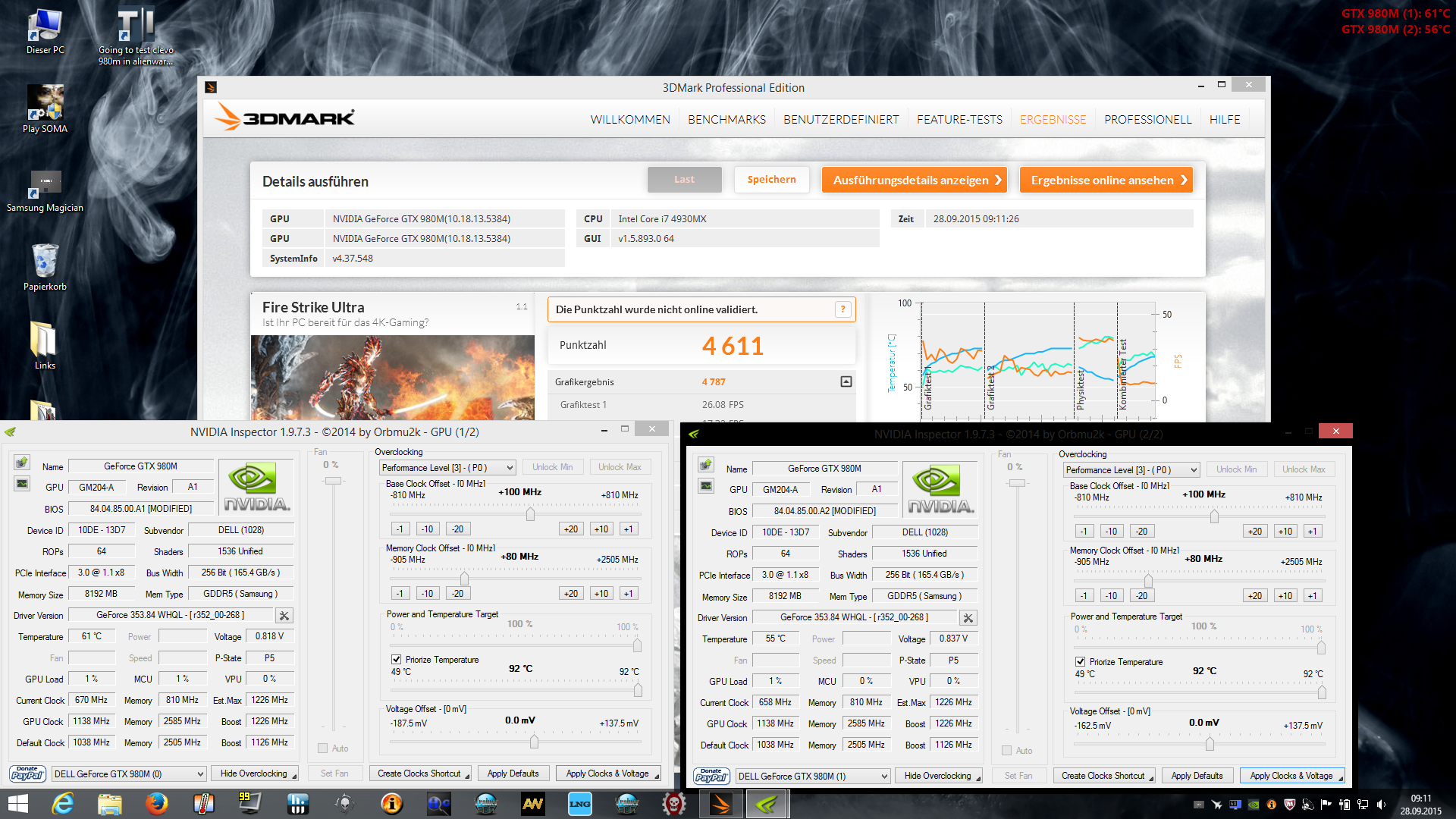Click Driver Version field in GPU (1/2)

tap(171, 616)
